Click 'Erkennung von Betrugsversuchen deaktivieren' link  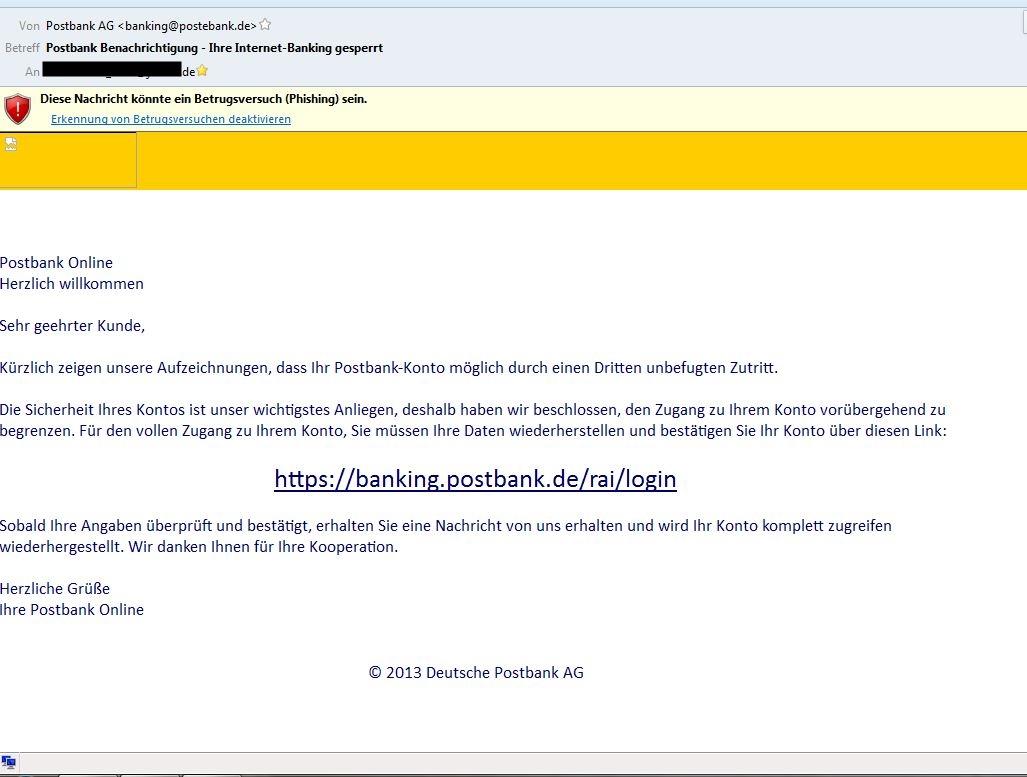(x=171, y=119)
